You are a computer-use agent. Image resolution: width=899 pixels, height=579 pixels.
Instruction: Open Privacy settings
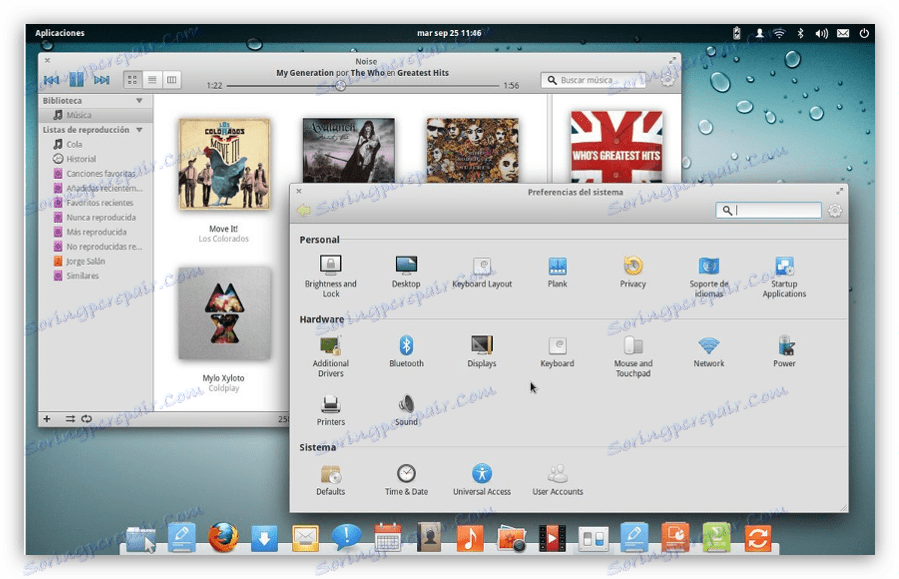633,271
